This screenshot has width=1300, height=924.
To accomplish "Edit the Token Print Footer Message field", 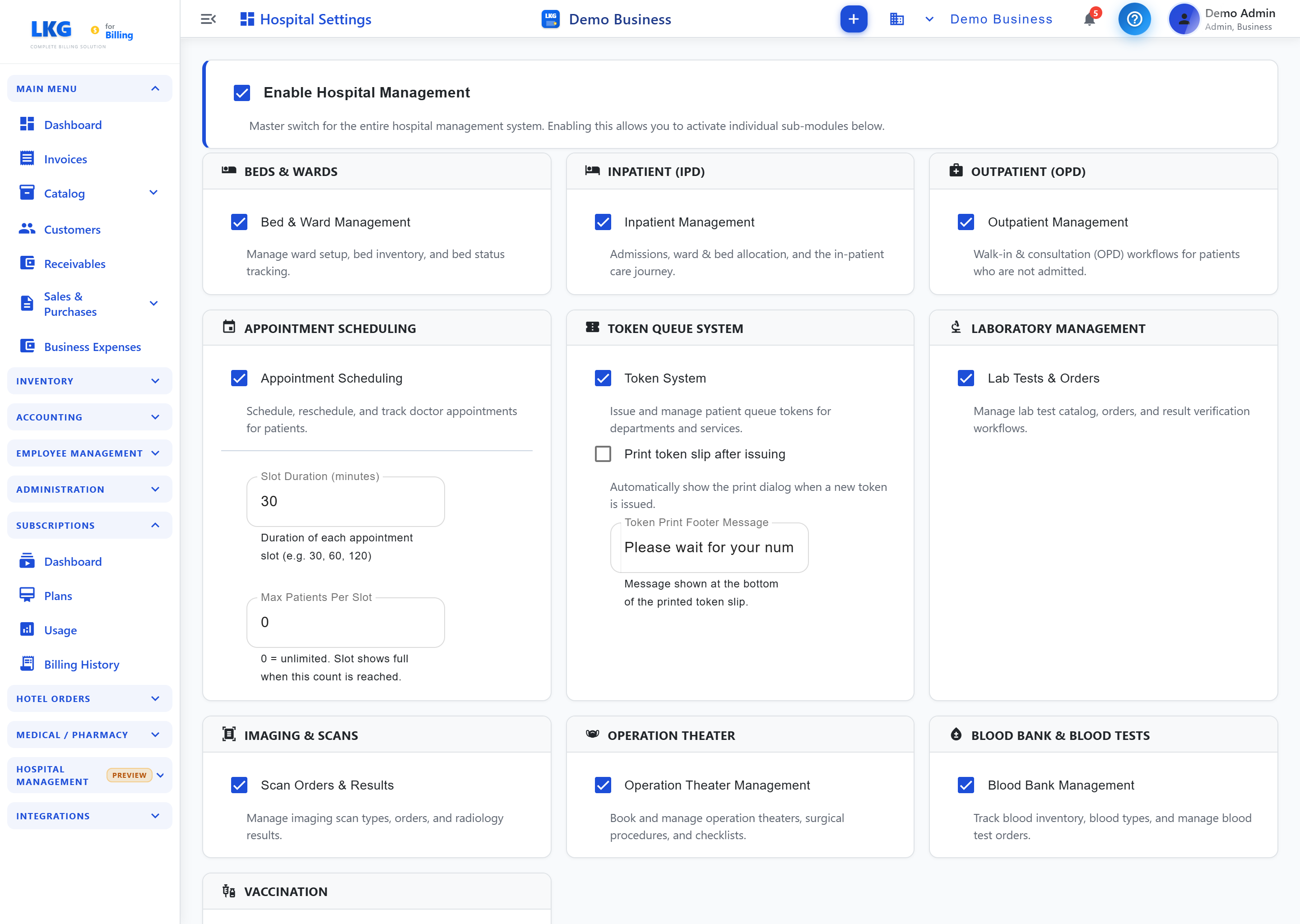I will coord(709,547).
